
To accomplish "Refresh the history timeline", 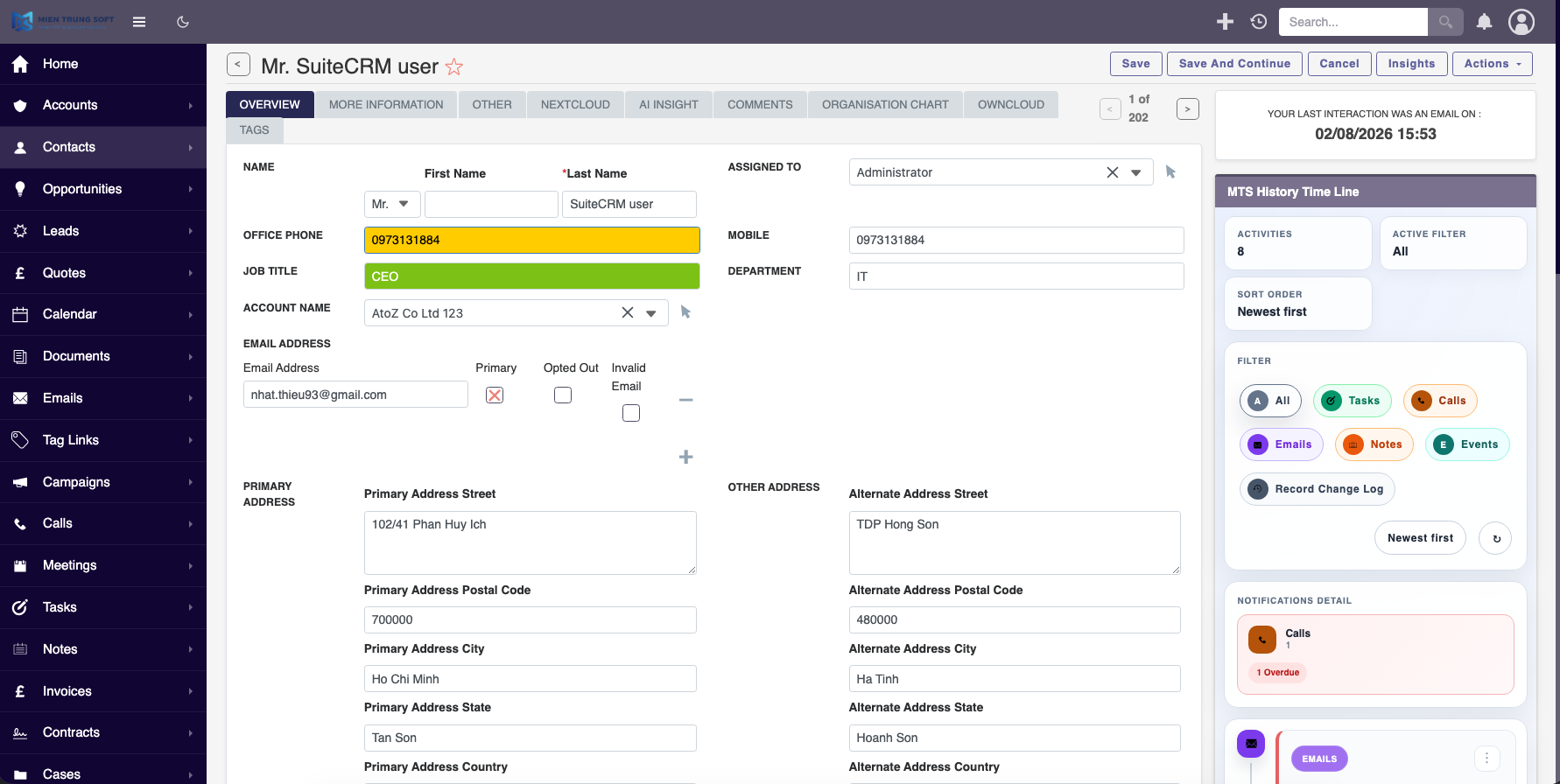I will click(x=1496, y=538).
